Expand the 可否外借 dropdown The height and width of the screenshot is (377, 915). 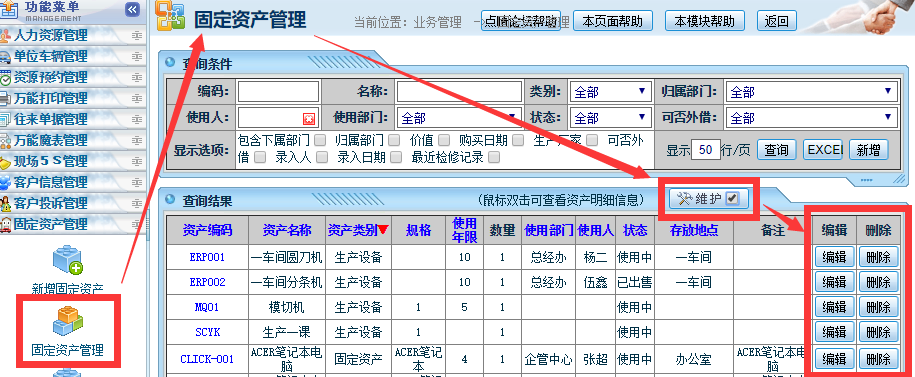(811, 118)
